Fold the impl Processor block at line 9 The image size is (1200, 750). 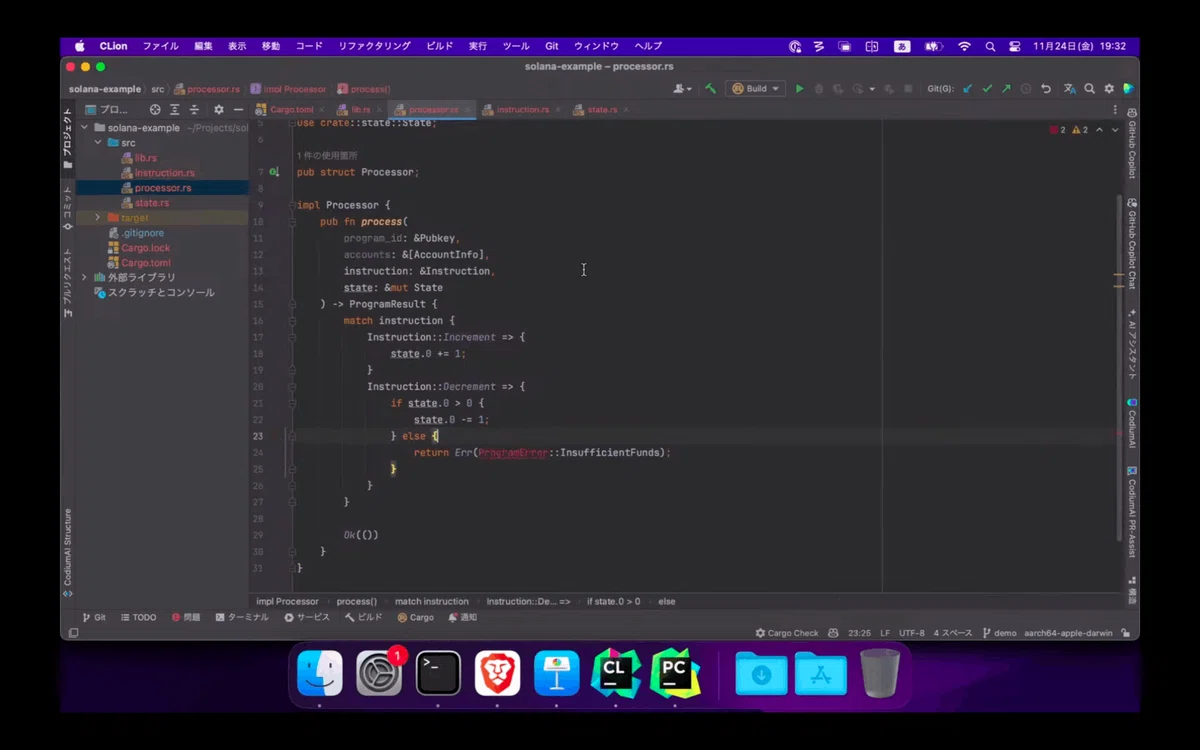[292, 205]
